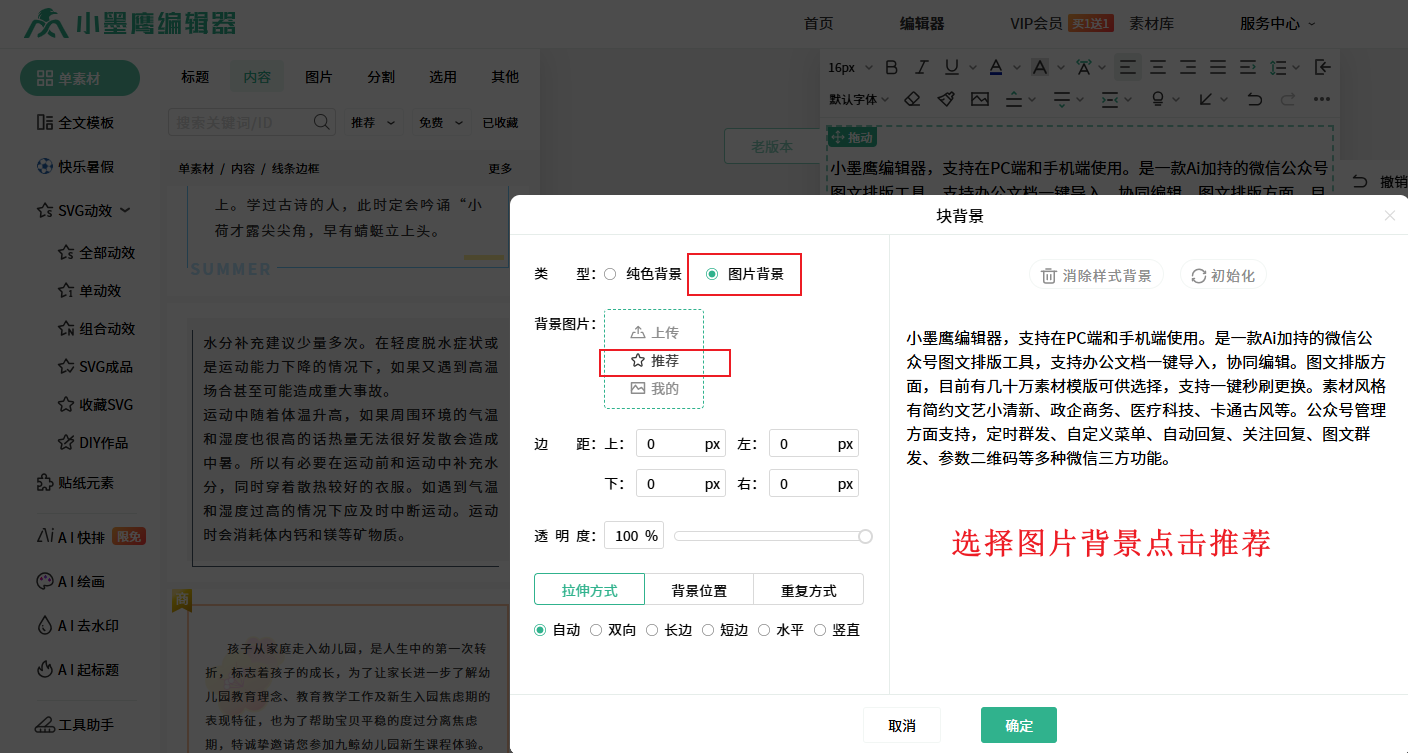Image resolution: width=1408 pixels, height=753 pixels.
Task: Click the 初始化 reset button
Action: pyautogui.click(x=1224, y=276)
